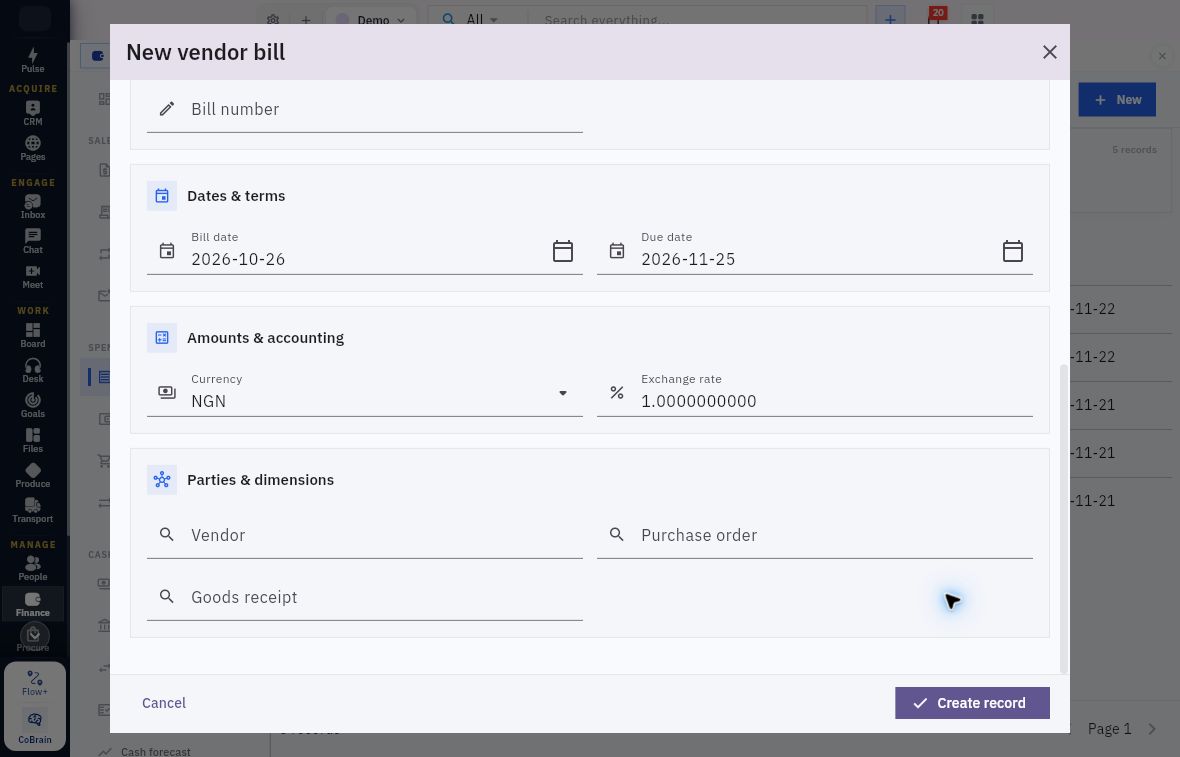Image resolution: width=1180 pixels, height=757 pixels.
Task: Open the CoBrain assistant
Action: coord(35,728)
